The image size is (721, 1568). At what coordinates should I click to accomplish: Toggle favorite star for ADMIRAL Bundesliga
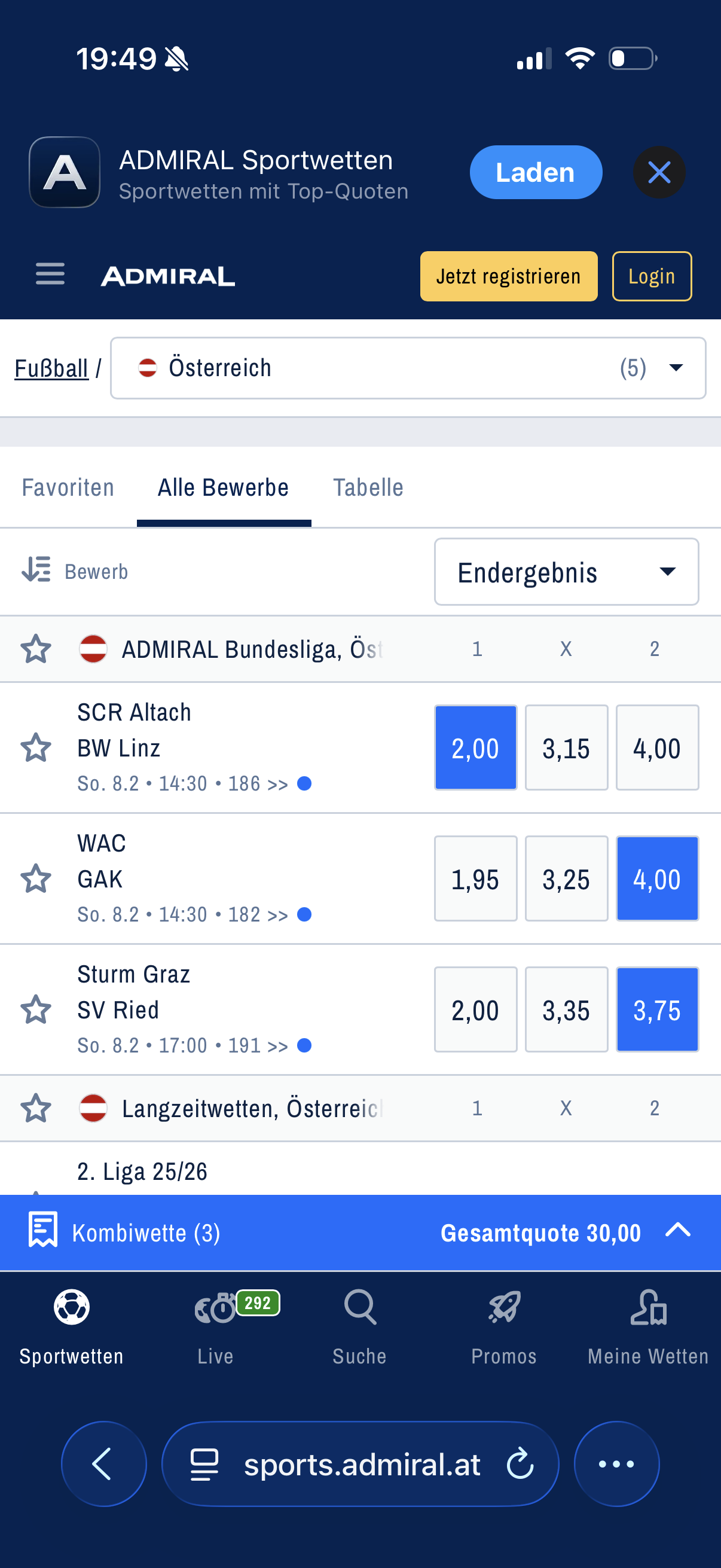tap(36, 649)
